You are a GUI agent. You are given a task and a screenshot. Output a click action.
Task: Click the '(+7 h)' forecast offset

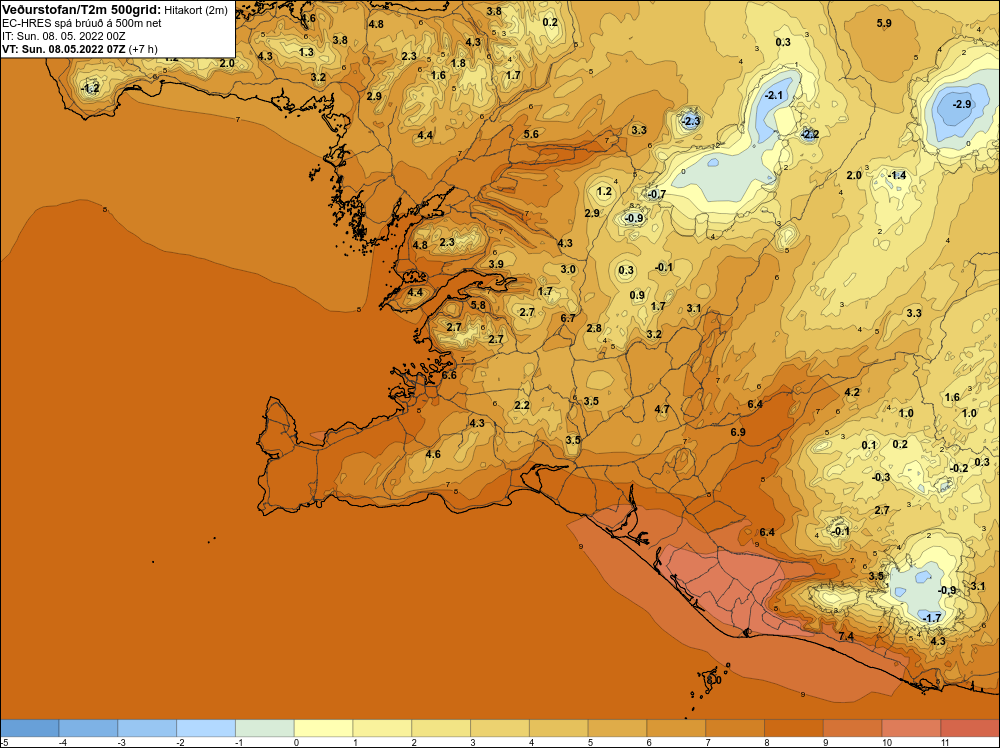(x=143, y=49)
